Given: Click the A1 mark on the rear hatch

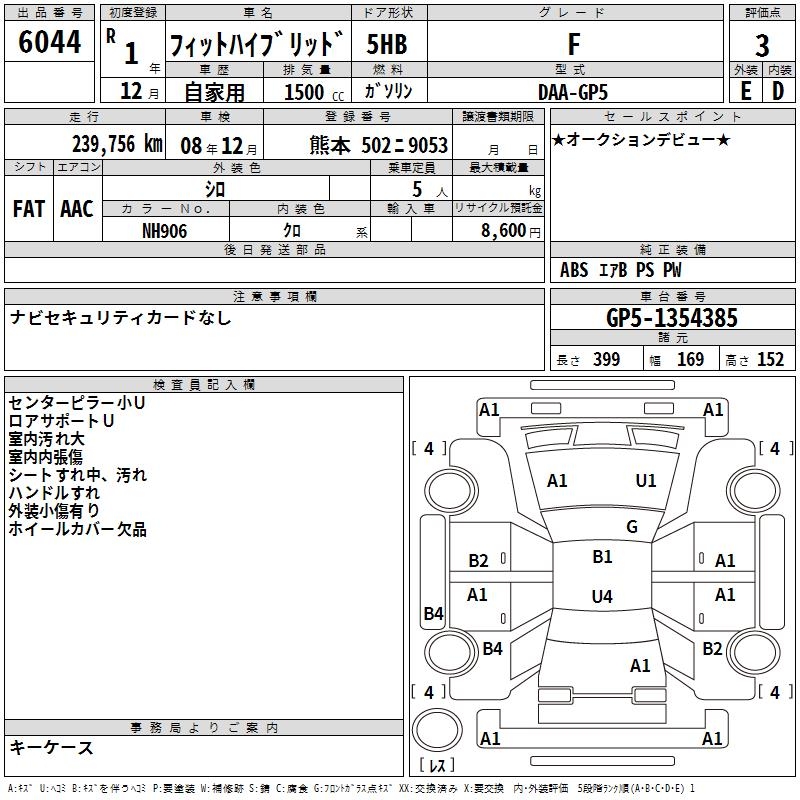Looking at the screenshot, I should point(640,666).
